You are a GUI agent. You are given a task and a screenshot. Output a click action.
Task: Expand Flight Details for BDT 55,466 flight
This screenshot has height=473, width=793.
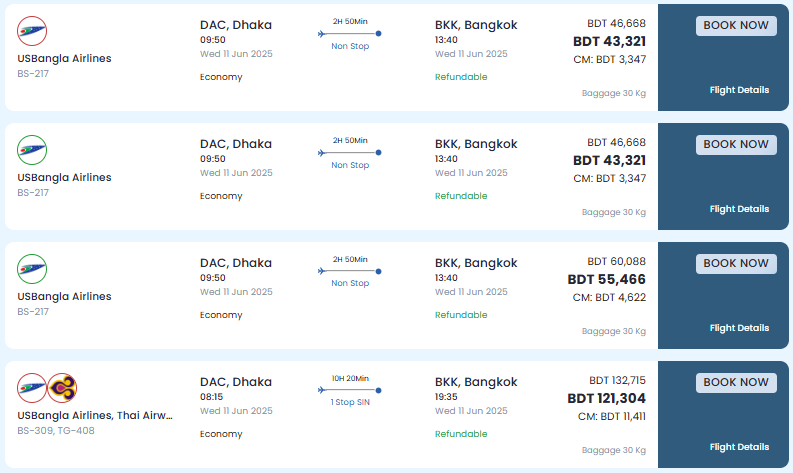[x=739, y=328]
